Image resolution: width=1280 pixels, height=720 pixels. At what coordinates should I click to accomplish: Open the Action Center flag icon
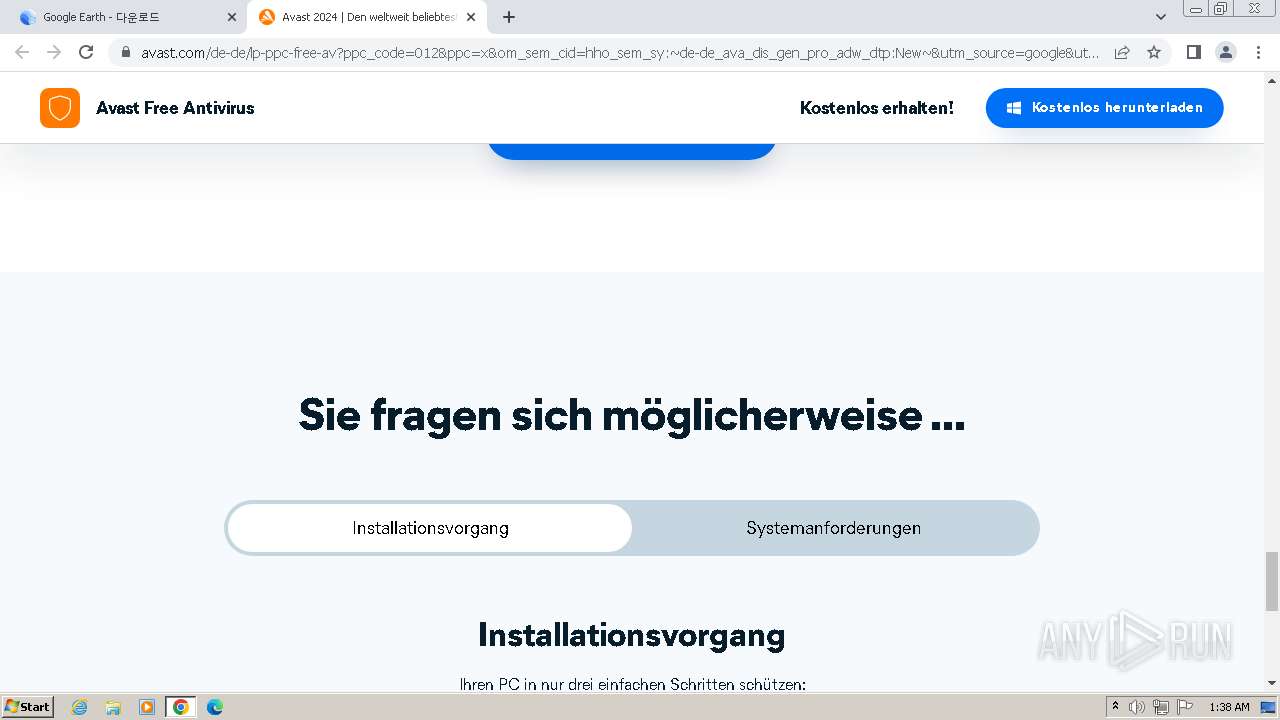point(1185,707)
